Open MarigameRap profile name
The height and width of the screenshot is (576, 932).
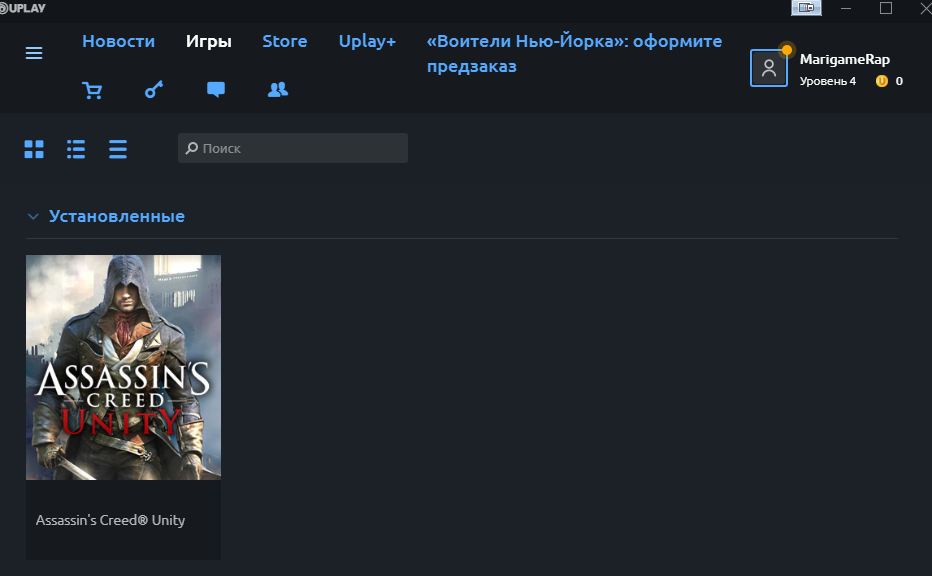(x=845, y=59)
